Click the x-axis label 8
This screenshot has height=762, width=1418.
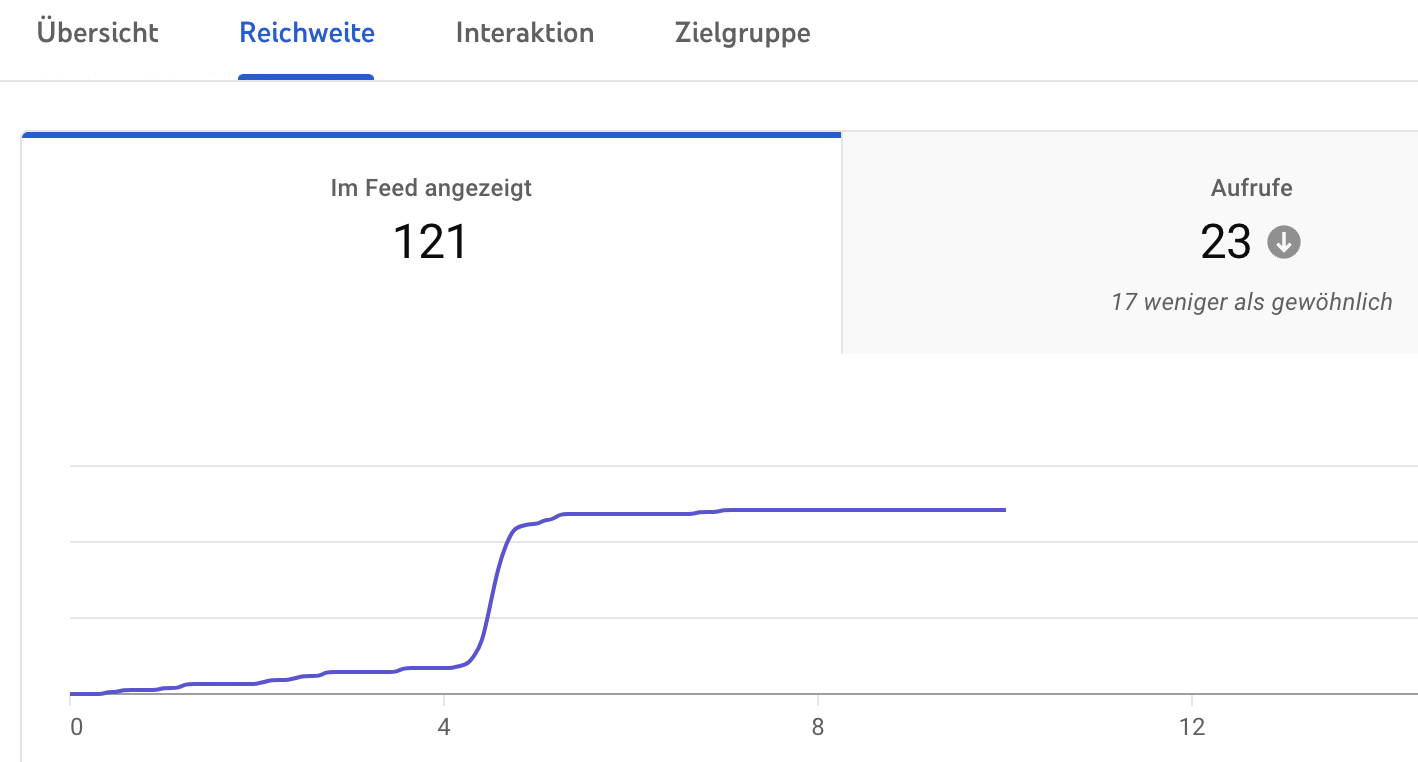(818, 727)
